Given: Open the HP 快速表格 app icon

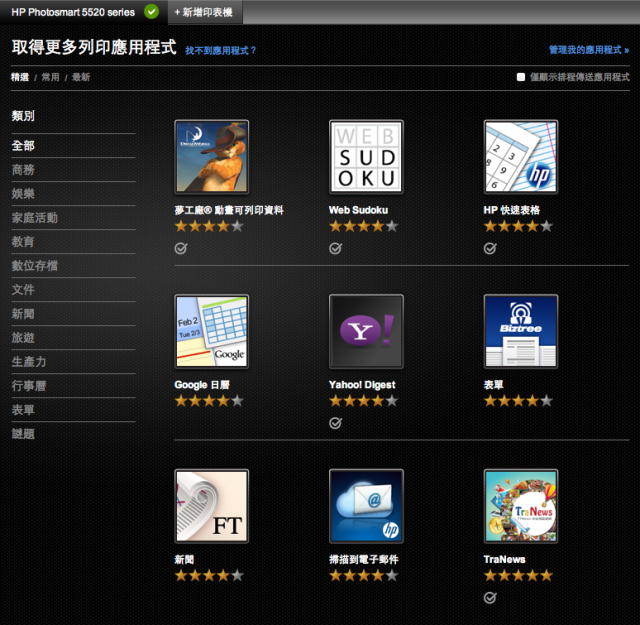Looking at the screenshot, I should 521,157.
